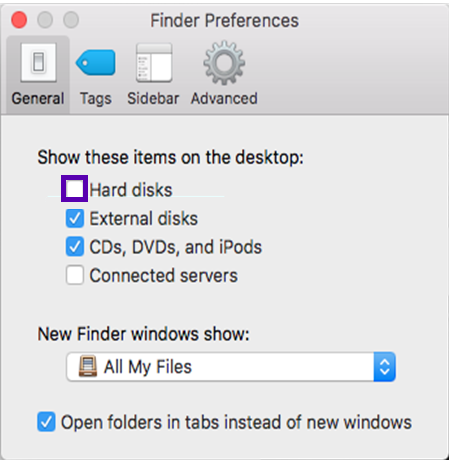Click the gray minimize window button

[x=45, y=20]
